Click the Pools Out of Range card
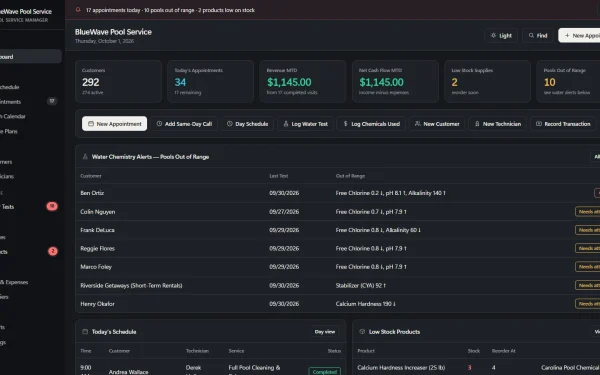Viewport: 600px width, 375px height. (x=568, y=81)
